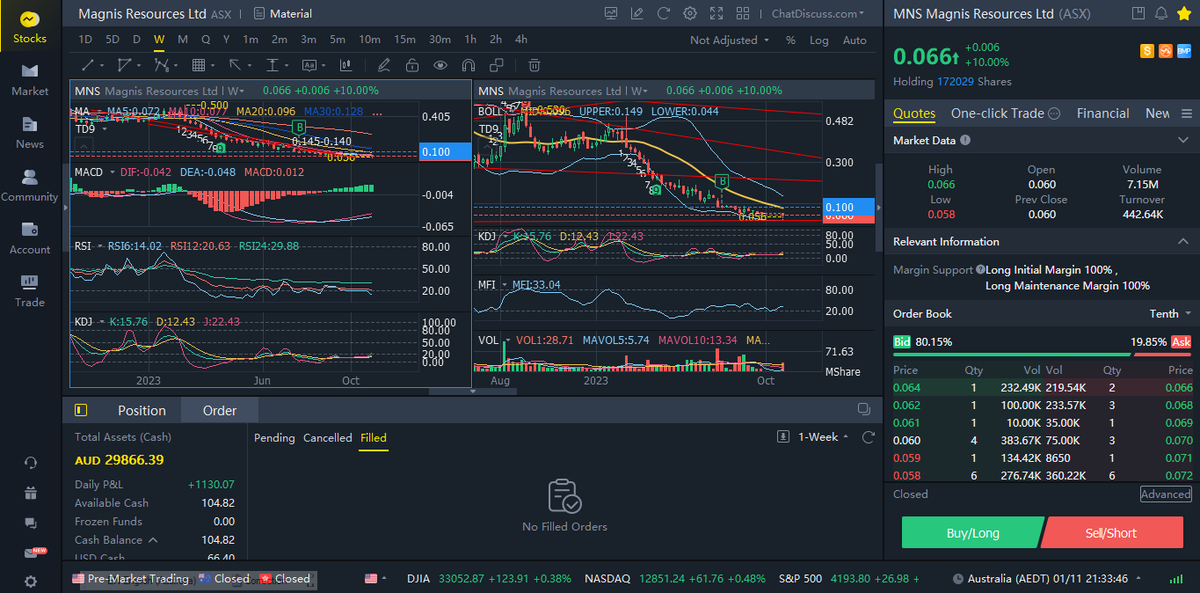Image resolution: width=1200 pixels, height=593 pixels.
Task: Open the Trade section in sidebar
Action: tap(29, 291)
